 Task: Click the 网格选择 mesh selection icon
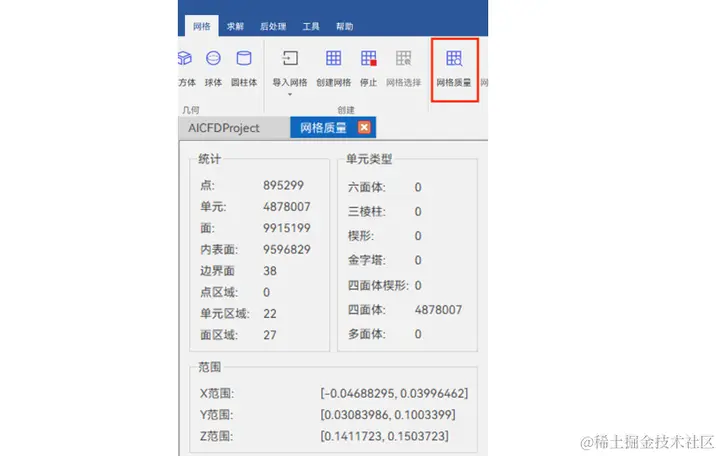[403, 58]
